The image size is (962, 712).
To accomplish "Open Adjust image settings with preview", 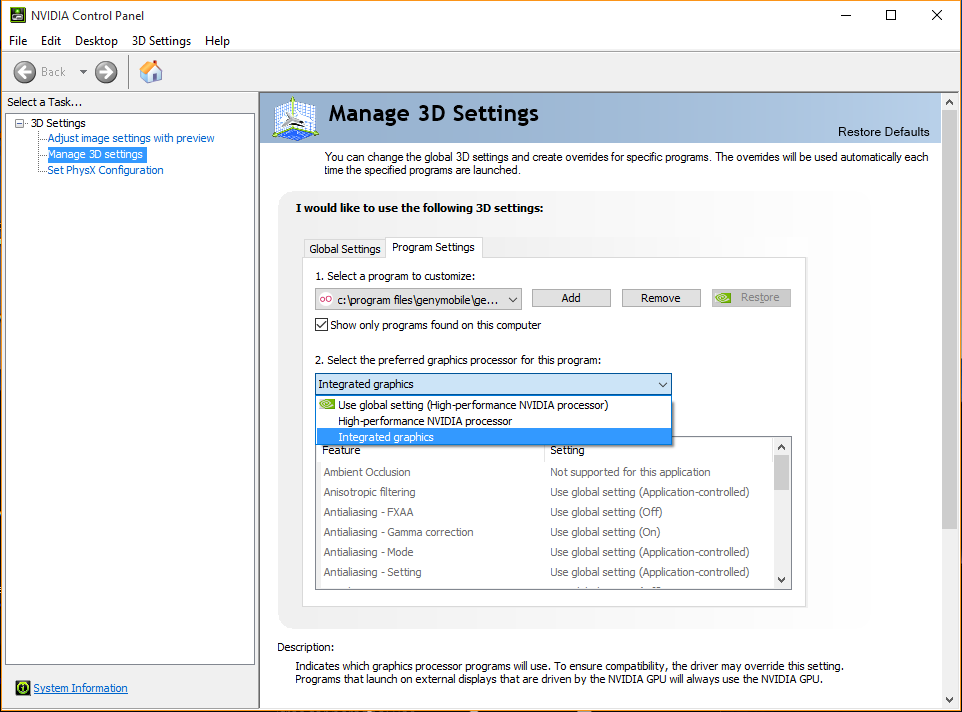I will pos(131,138).
